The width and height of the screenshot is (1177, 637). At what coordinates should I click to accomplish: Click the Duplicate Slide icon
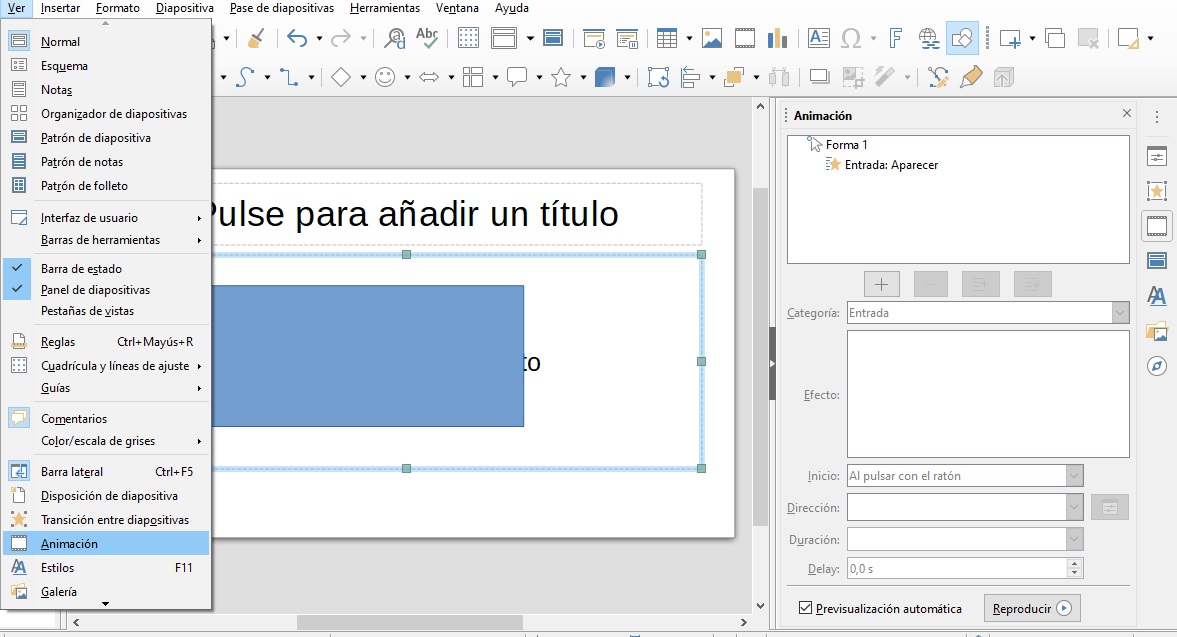(1055, 38)
